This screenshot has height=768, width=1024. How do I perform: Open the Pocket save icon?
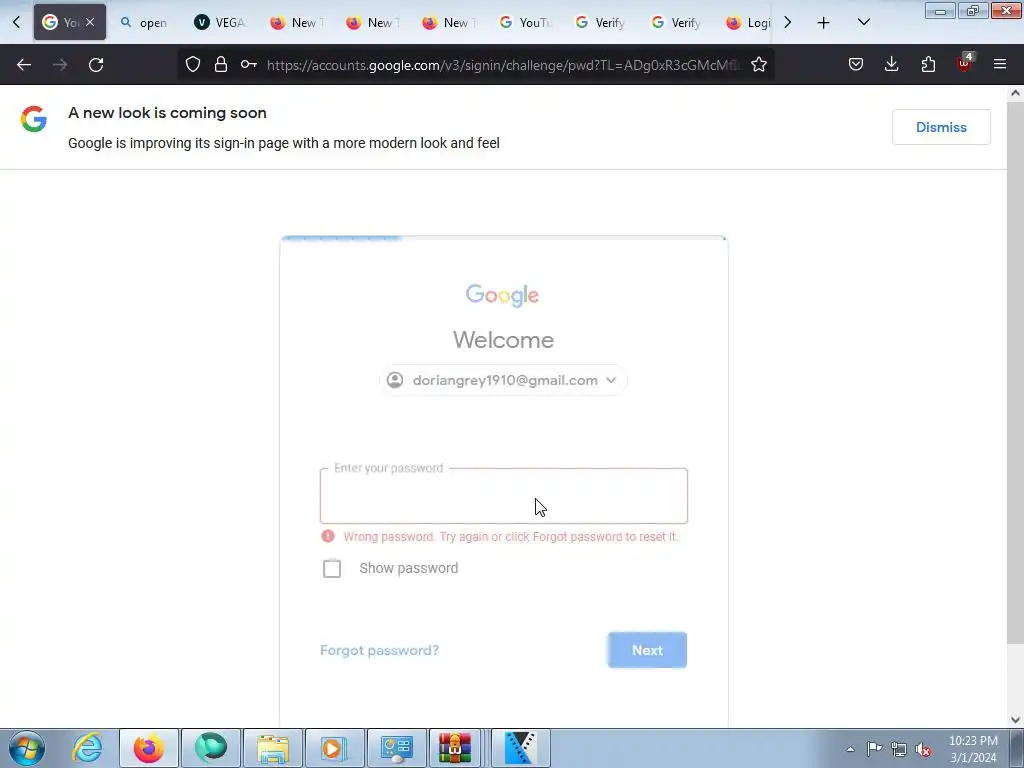click(856, 65)
